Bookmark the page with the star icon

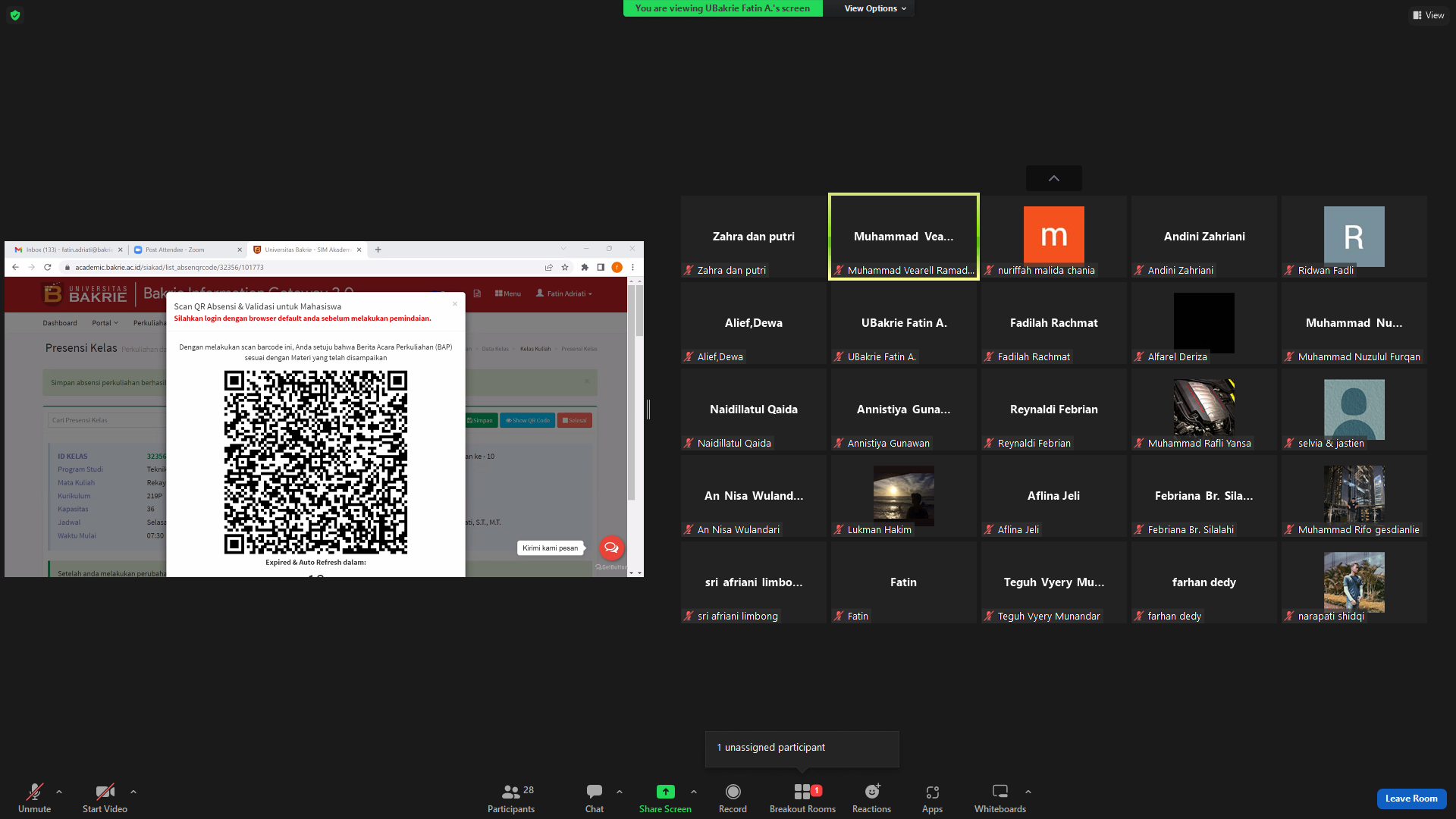(x=565, y=267)
